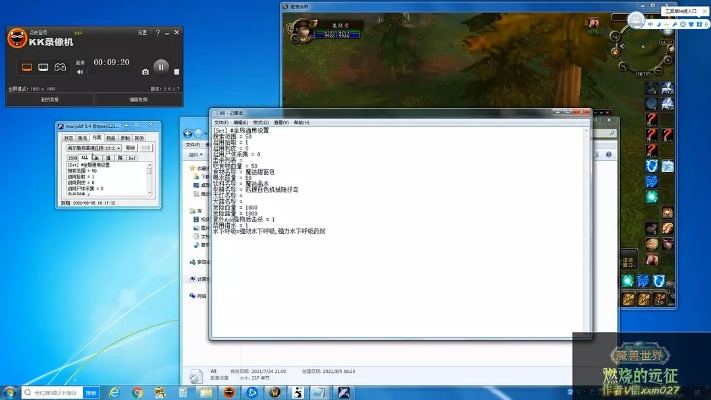The height and width of the screenshot is (400, 711).
Task: Click the Explorer help question icon
Action: click(609, 155)
